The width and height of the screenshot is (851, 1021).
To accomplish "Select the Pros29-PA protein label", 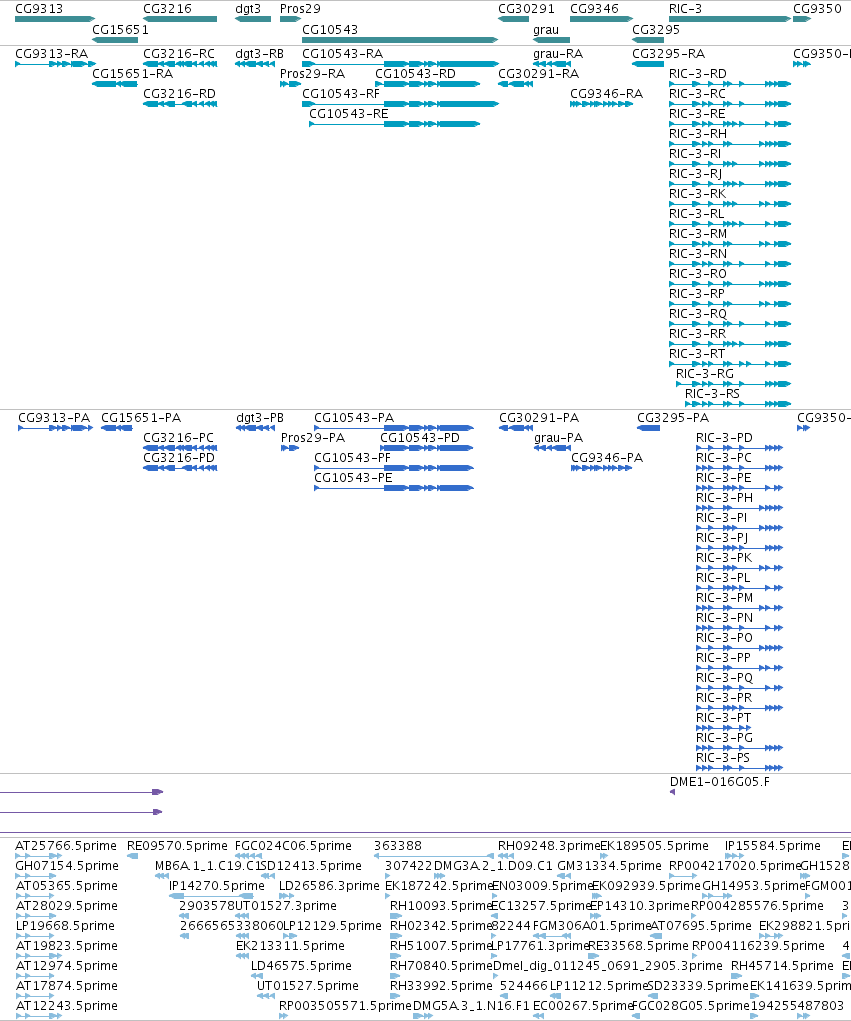I will click(313, 438).
